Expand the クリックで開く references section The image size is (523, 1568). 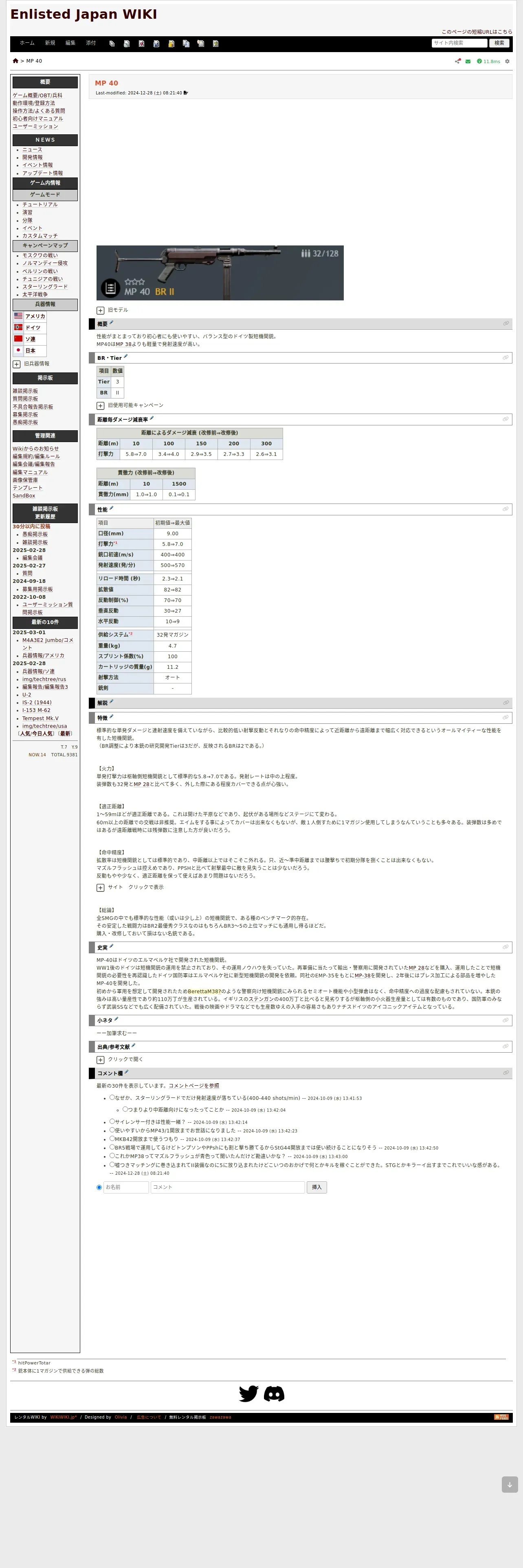click(x=101, y=1060)
